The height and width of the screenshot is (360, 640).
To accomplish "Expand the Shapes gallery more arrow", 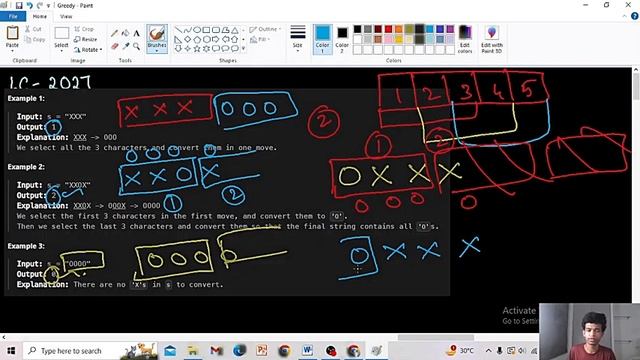I will point(244,49).
